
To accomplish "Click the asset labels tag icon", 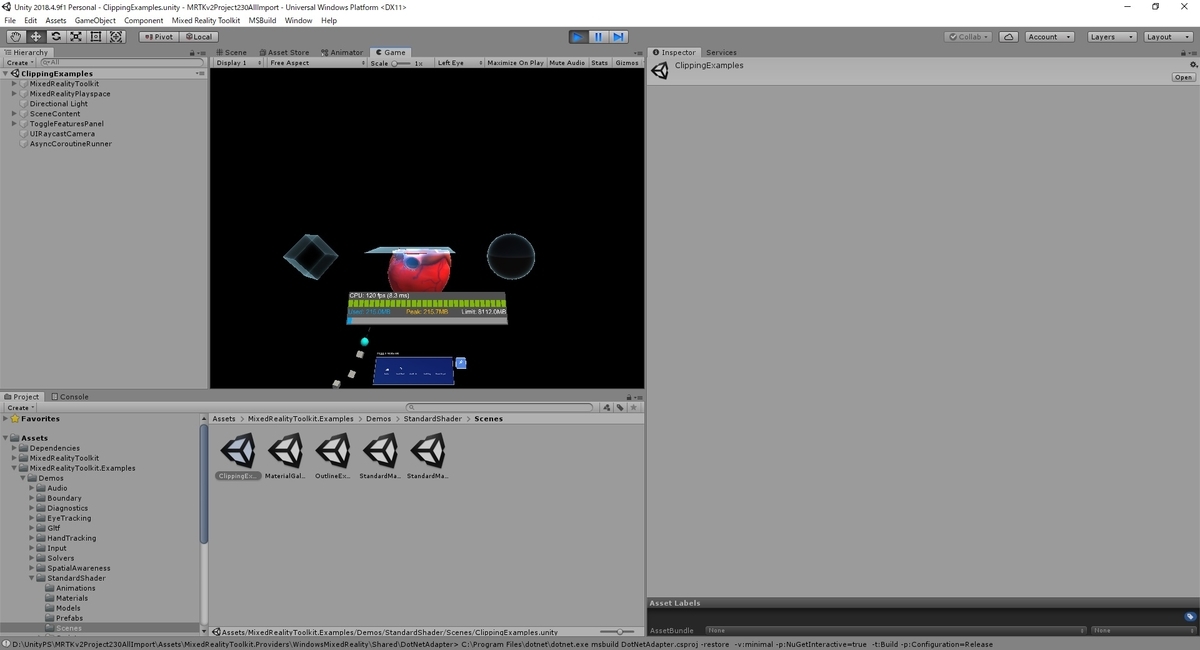I will 1189,617.
